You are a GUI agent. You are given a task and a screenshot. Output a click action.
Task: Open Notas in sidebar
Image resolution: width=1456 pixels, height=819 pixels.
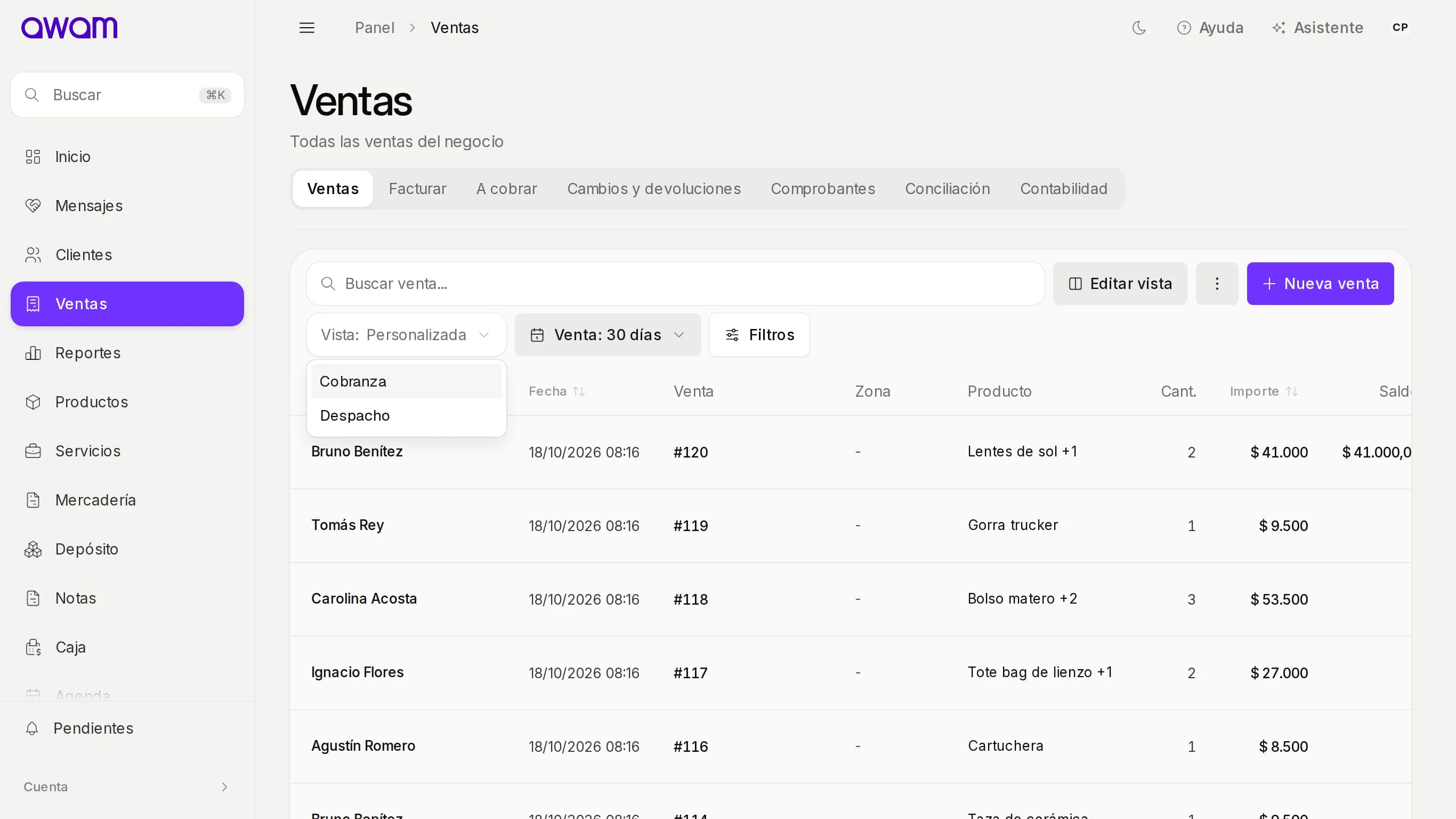(x=127, y=598)
